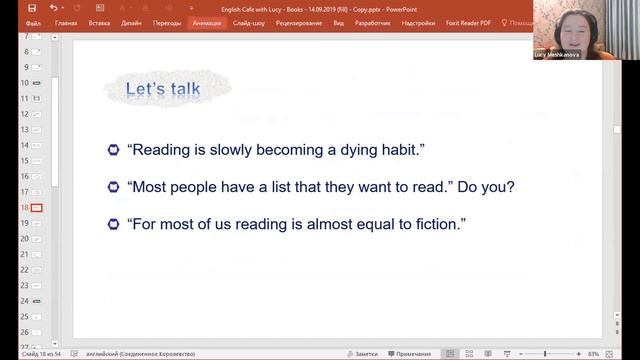The height and width of the screenshot is (360, 640).
Task: Click the Tell Me lightbulb help field
Action: click(517, 23)
